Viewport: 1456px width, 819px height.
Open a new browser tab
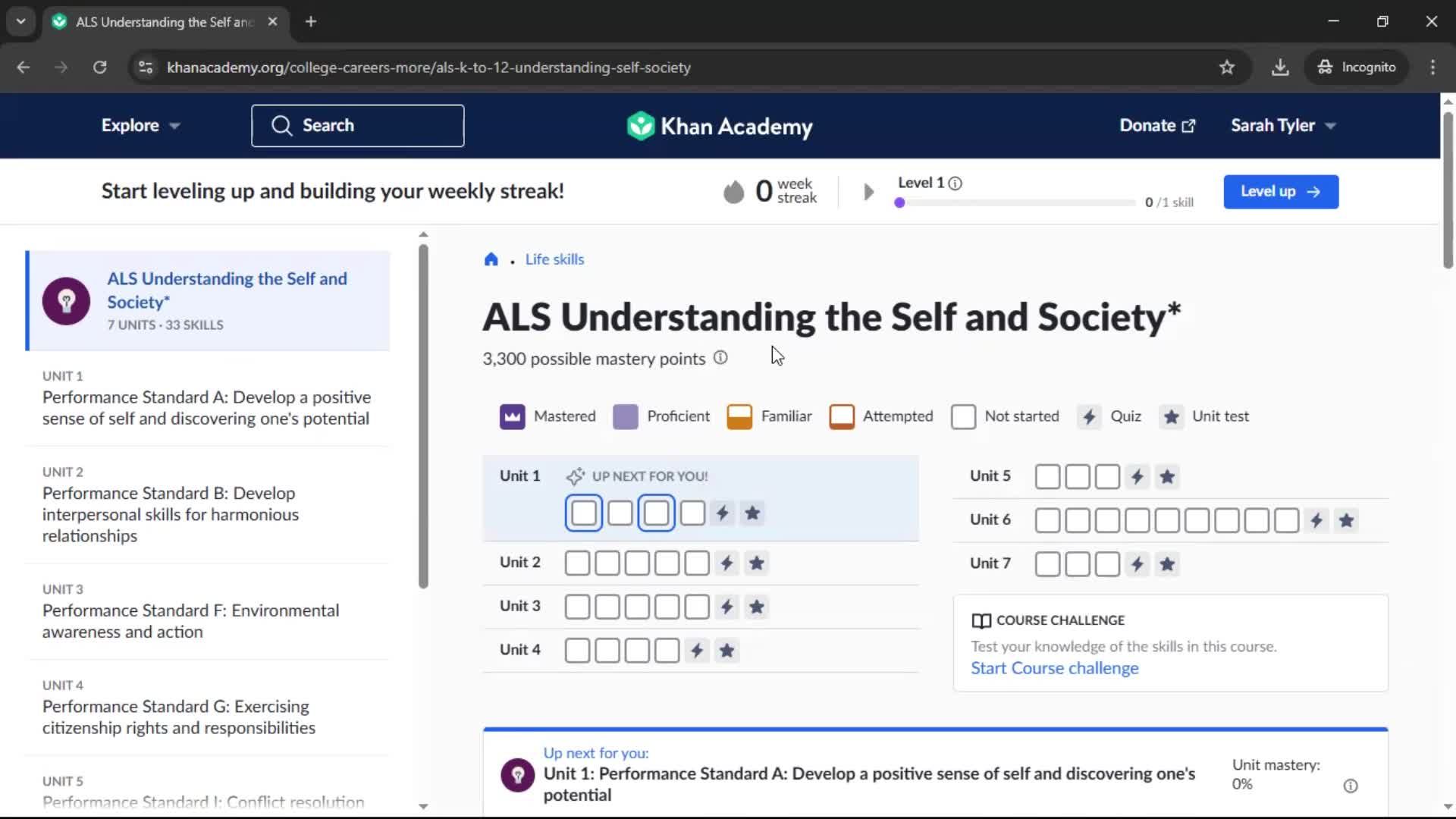point(310,22)
